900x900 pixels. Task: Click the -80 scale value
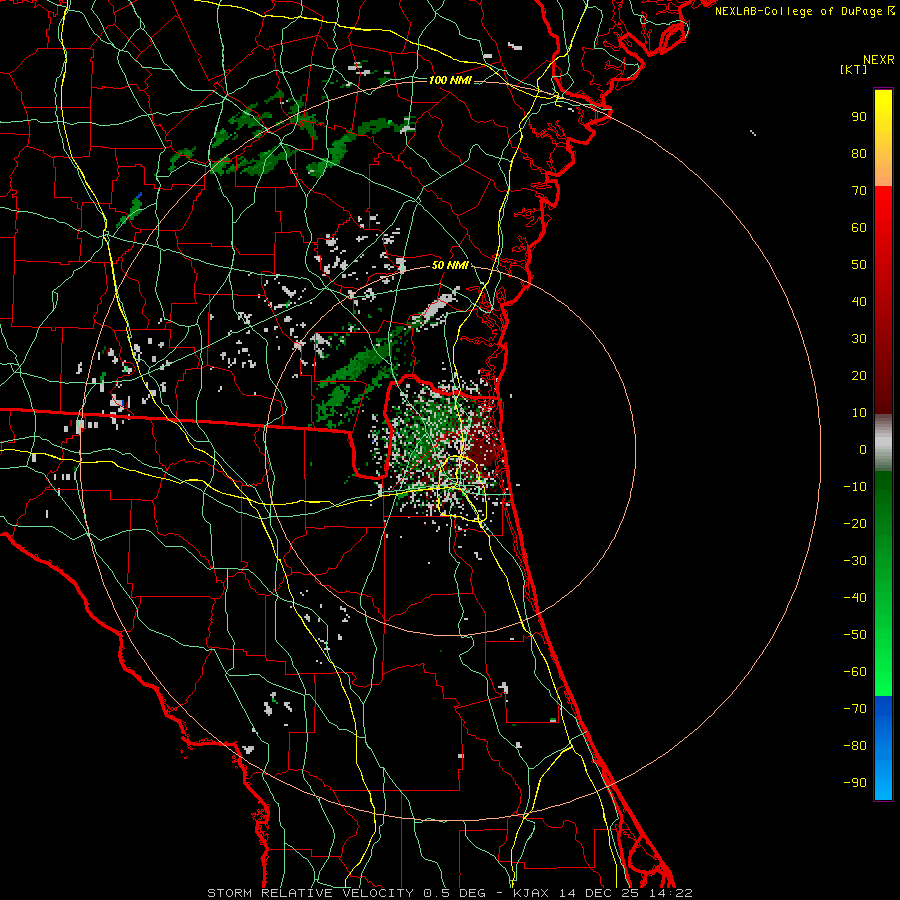[855, 746]
